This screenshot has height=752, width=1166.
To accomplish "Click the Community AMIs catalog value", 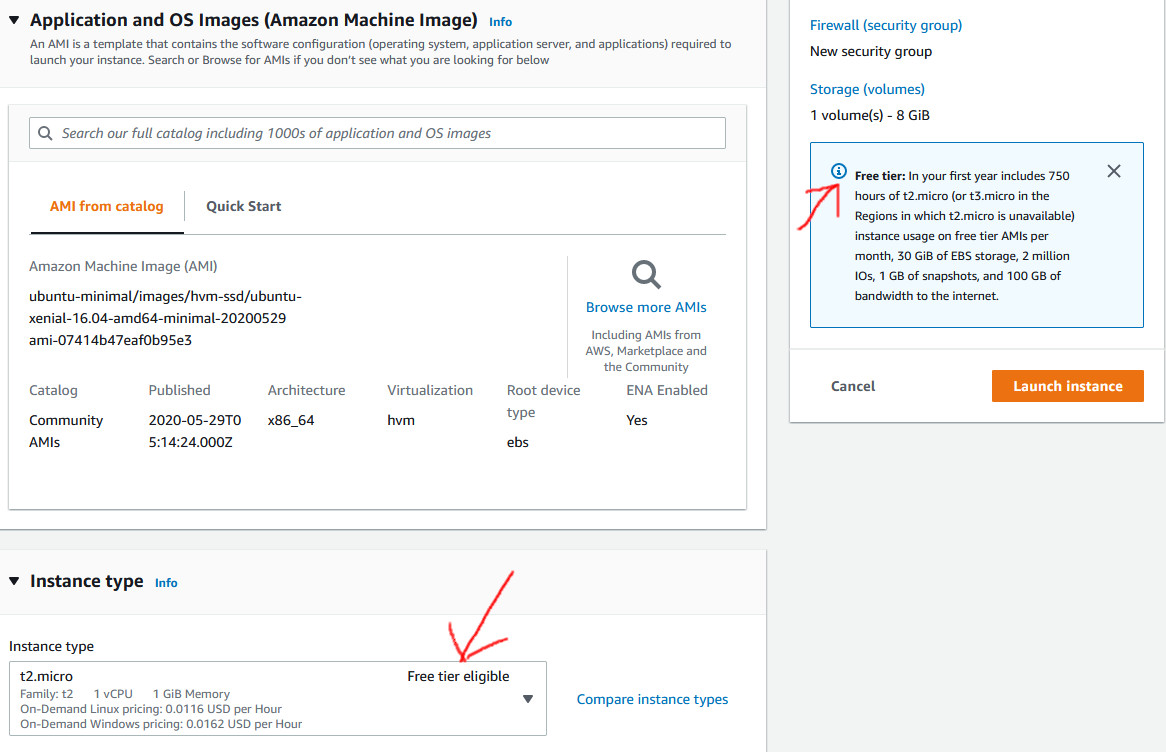I will coord(65,431).
